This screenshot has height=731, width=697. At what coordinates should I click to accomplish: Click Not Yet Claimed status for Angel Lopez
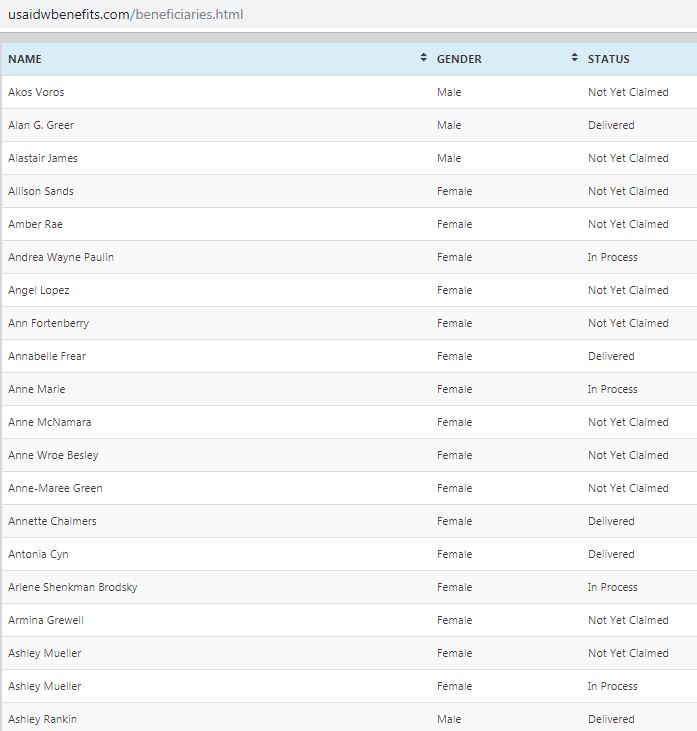click(628, 290)
